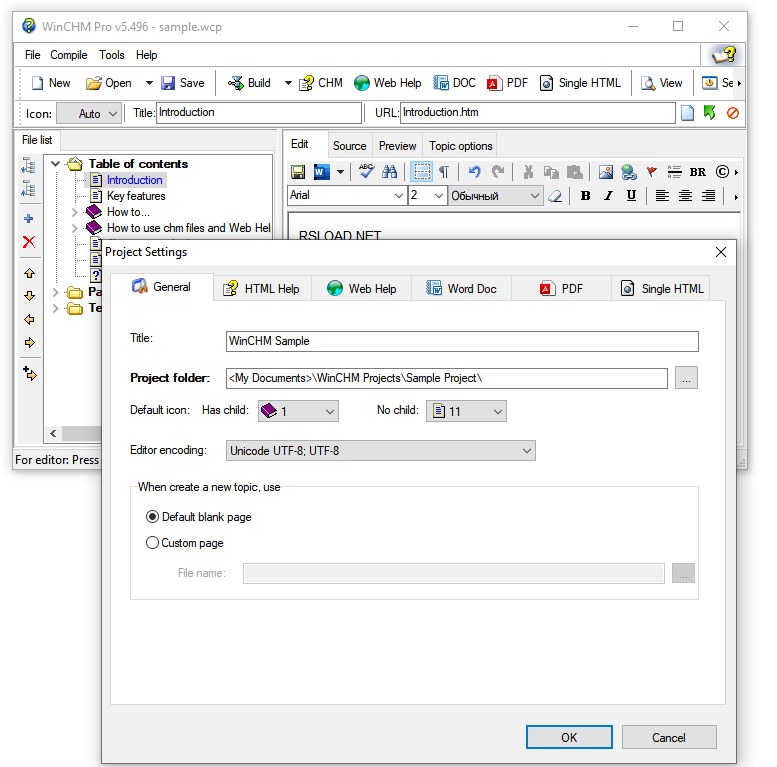
Task: Export to PDF from main toolbar
Action: (x=507, y=83)
